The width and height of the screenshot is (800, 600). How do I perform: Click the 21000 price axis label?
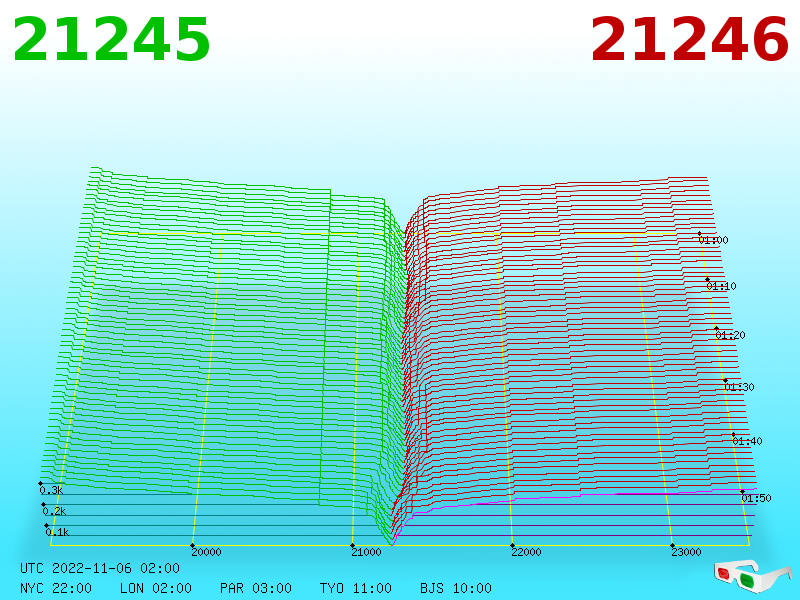click(x=366, y=552)
